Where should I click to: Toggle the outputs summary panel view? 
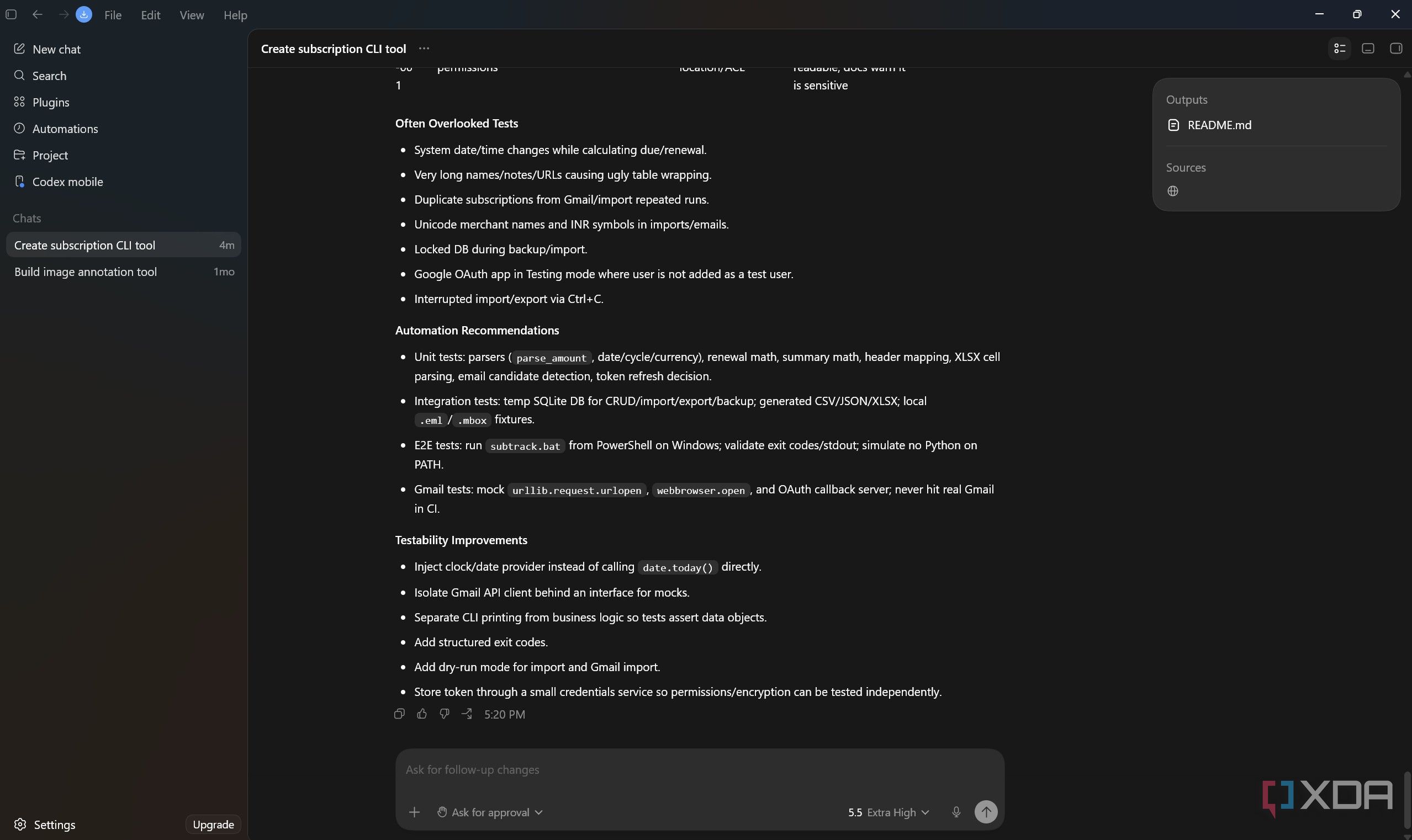(1340, 49)
